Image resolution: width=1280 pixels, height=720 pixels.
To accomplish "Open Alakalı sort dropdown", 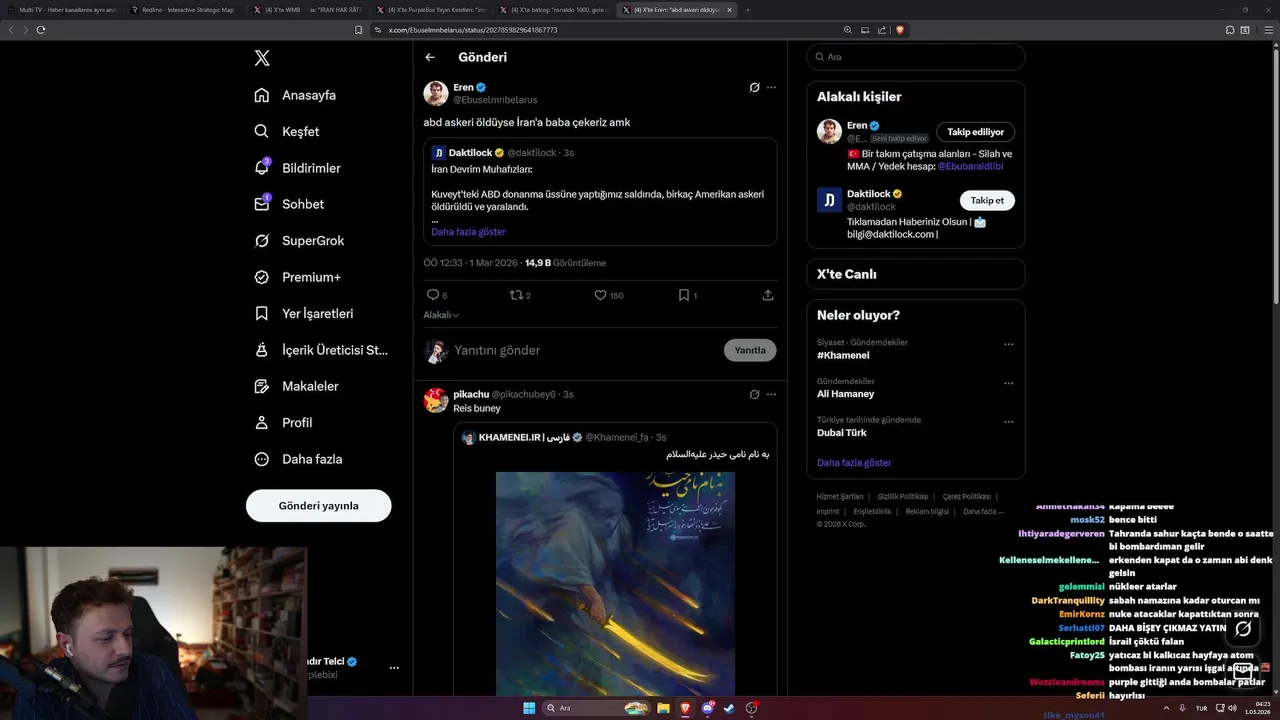I will (x=441, y=315).
